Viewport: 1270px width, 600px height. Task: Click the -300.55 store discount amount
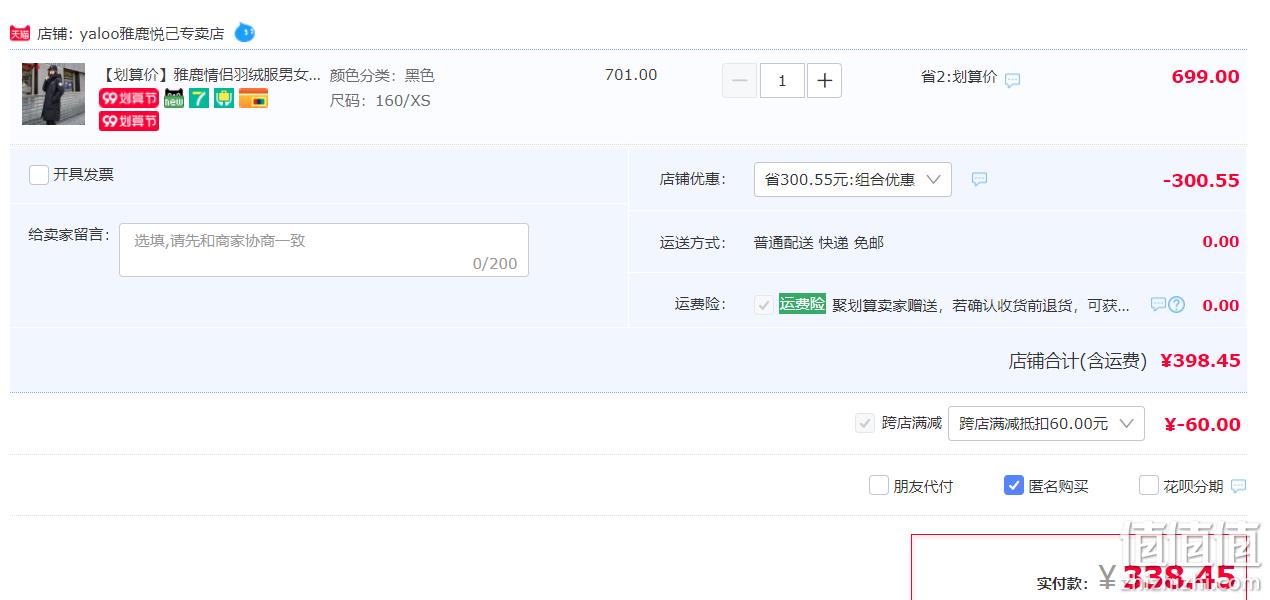coord(1201,181)
